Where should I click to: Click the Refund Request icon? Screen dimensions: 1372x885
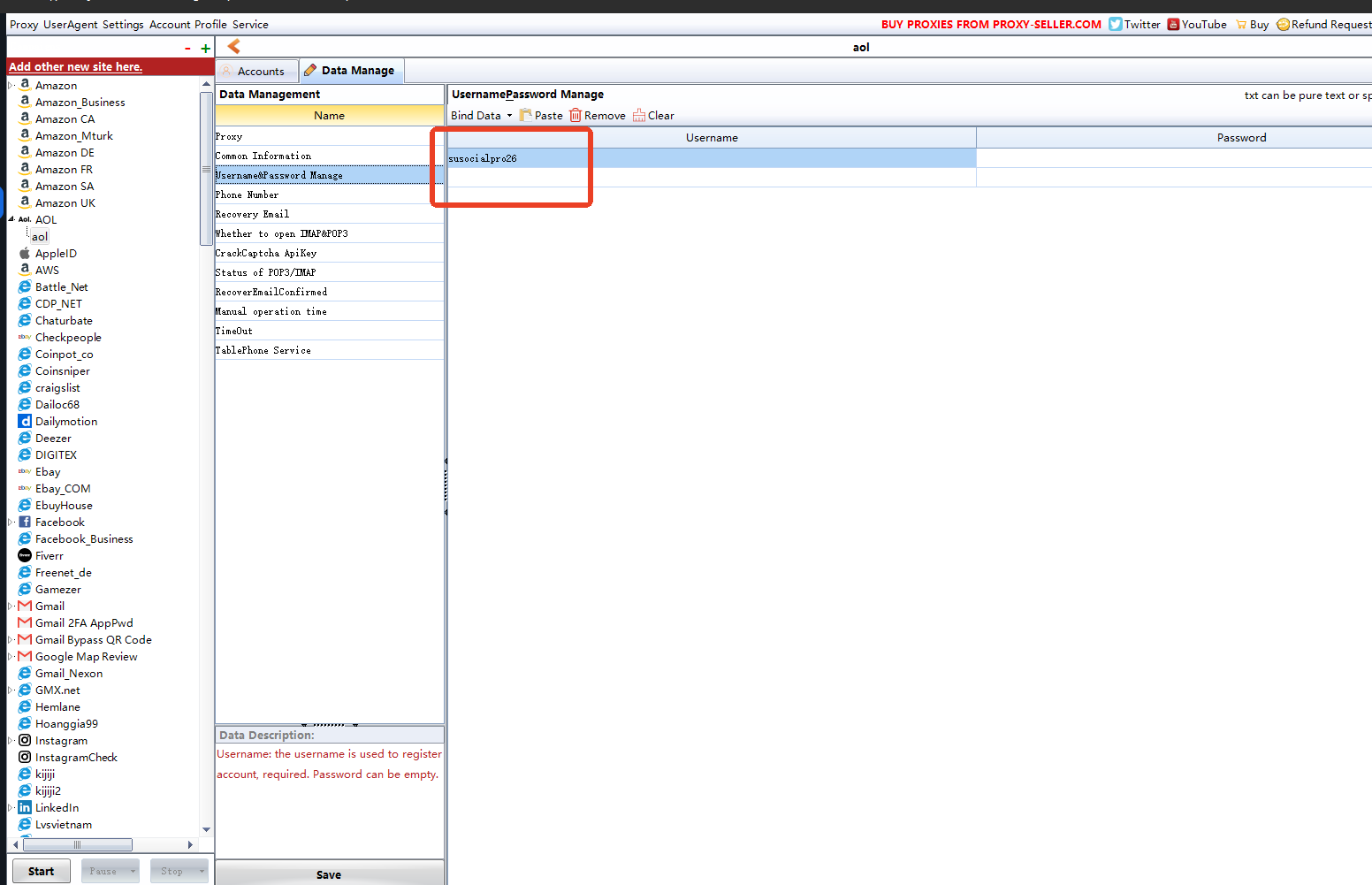click(1284, 24)
